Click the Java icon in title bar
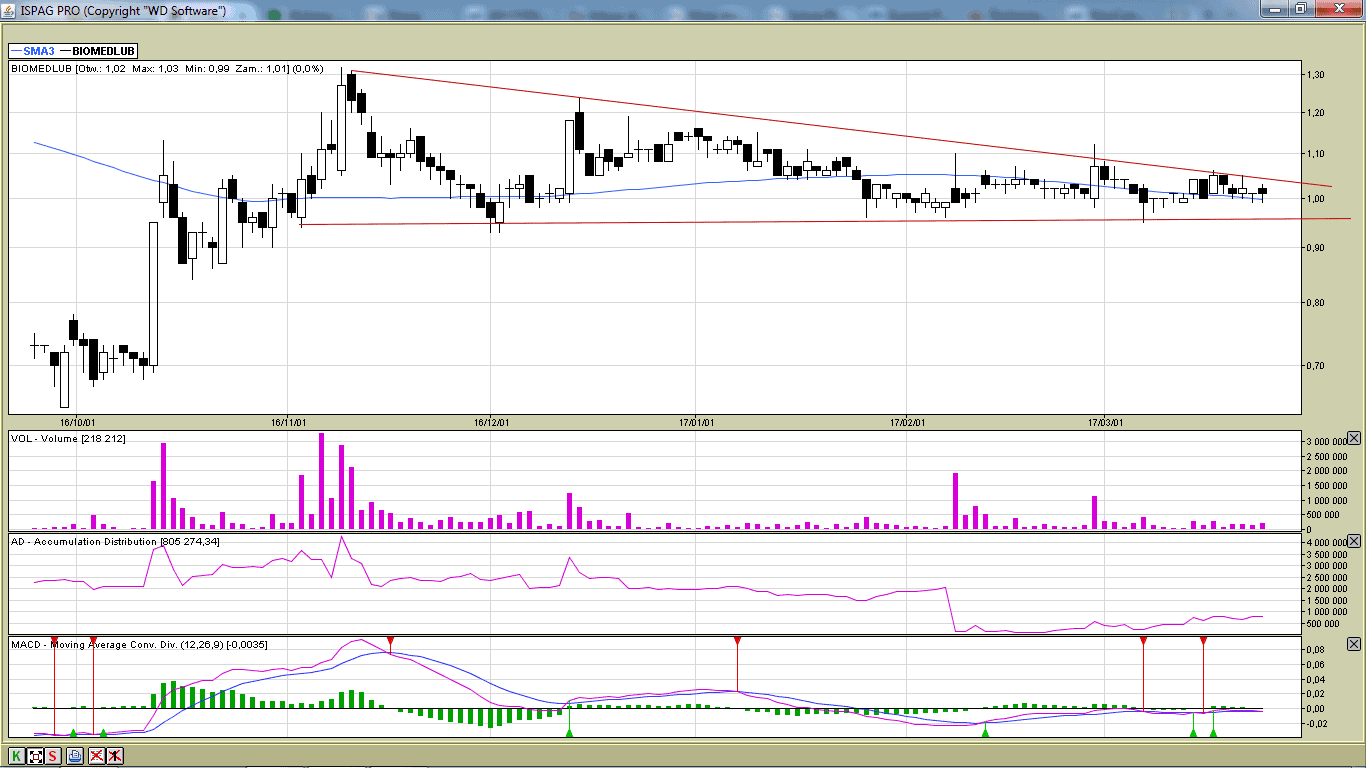 click(x=9, y=10)
